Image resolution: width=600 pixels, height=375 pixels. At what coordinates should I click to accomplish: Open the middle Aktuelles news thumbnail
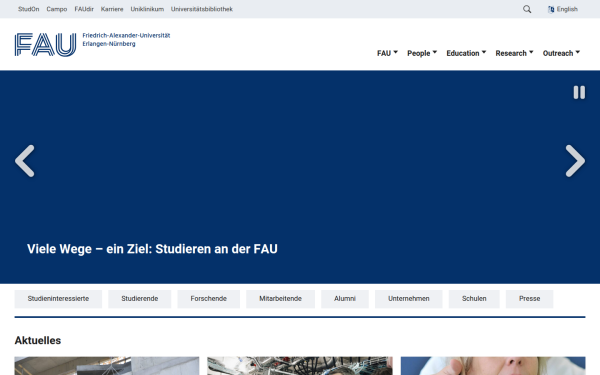pos(300,366)
